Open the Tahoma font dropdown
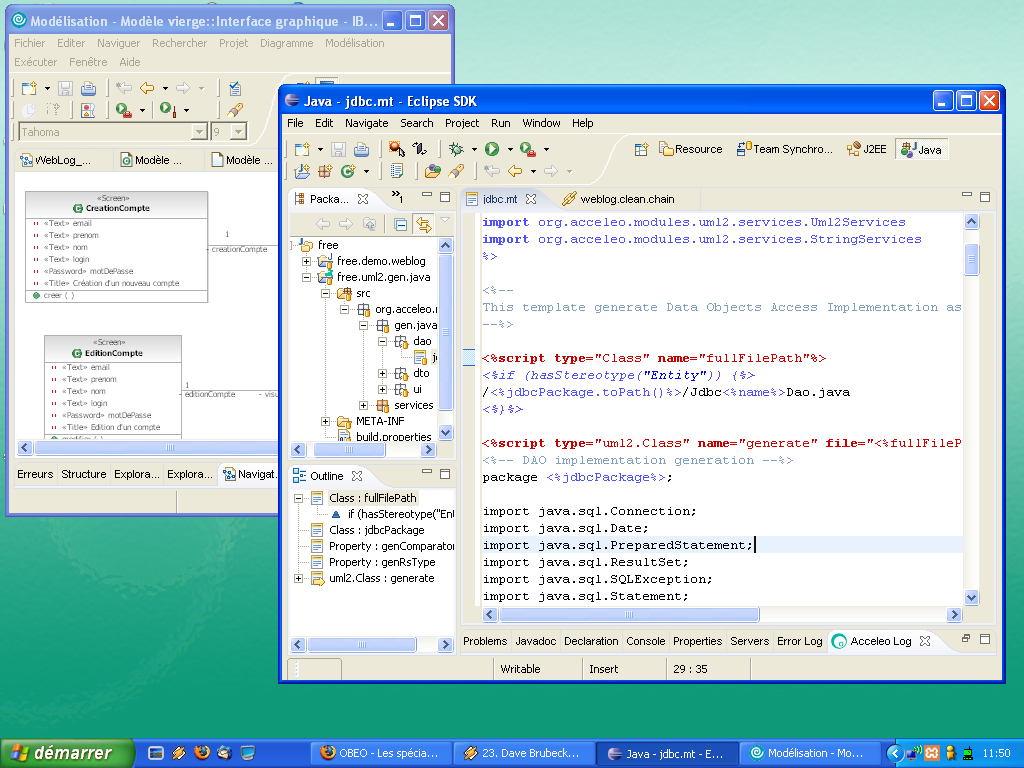This screenshot has height=768, width=1024. (x=198, y=132)
